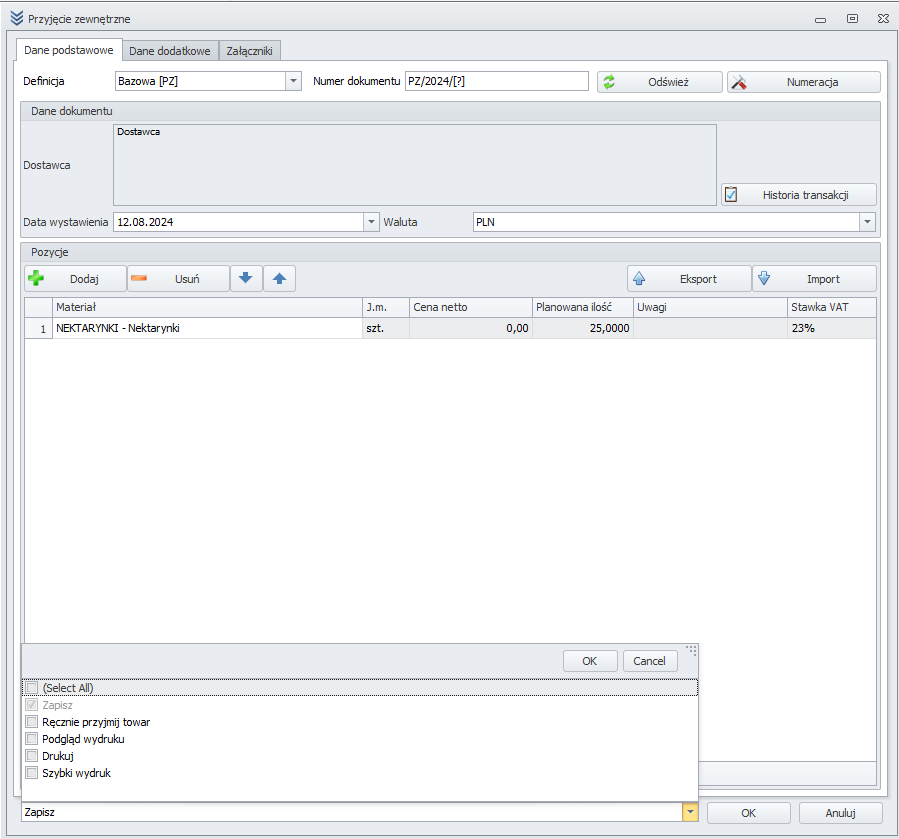
Task: Click the Planowana ilość column header
Action: click(583, 307)
